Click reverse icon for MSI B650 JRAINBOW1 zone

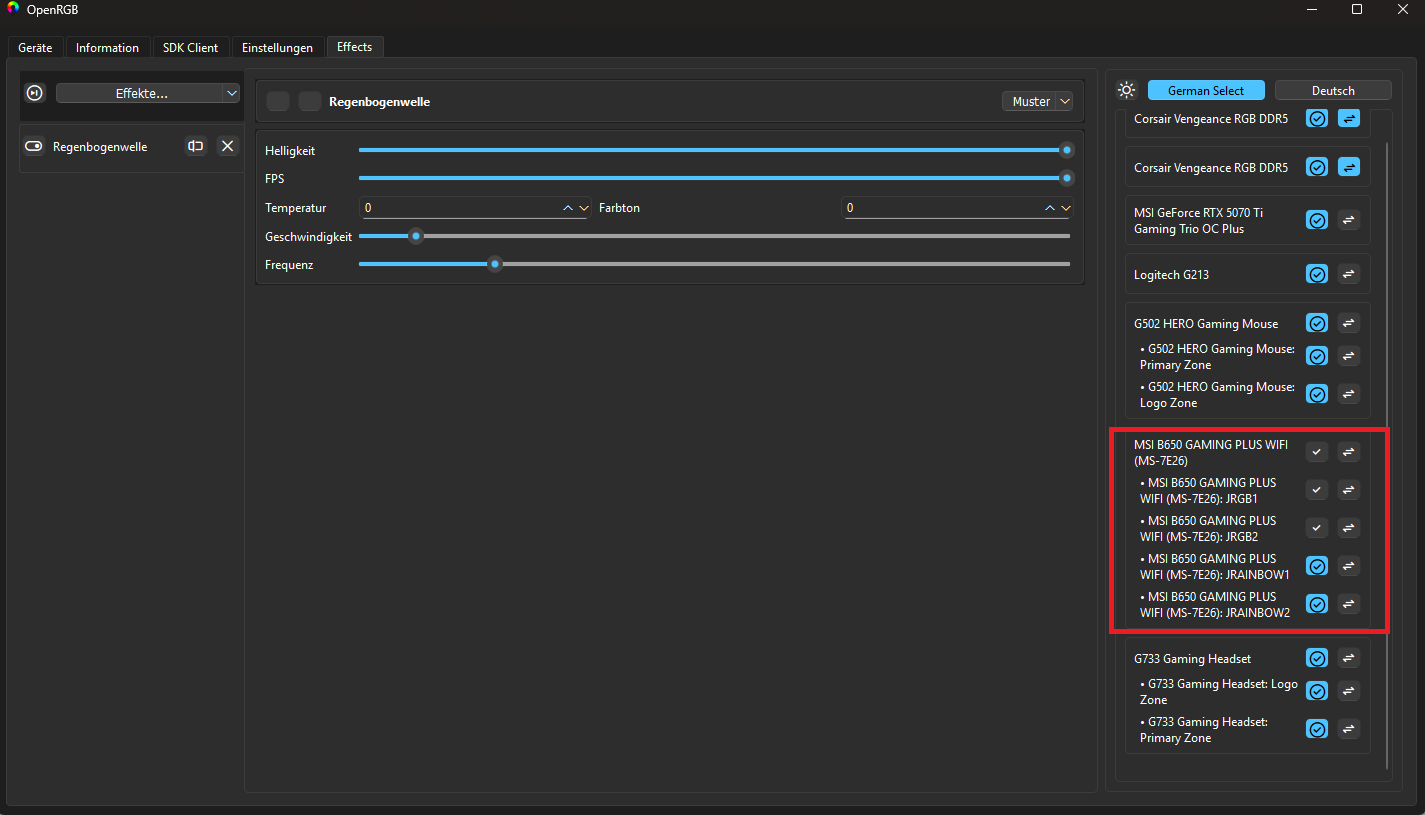tap(1349, 566)
